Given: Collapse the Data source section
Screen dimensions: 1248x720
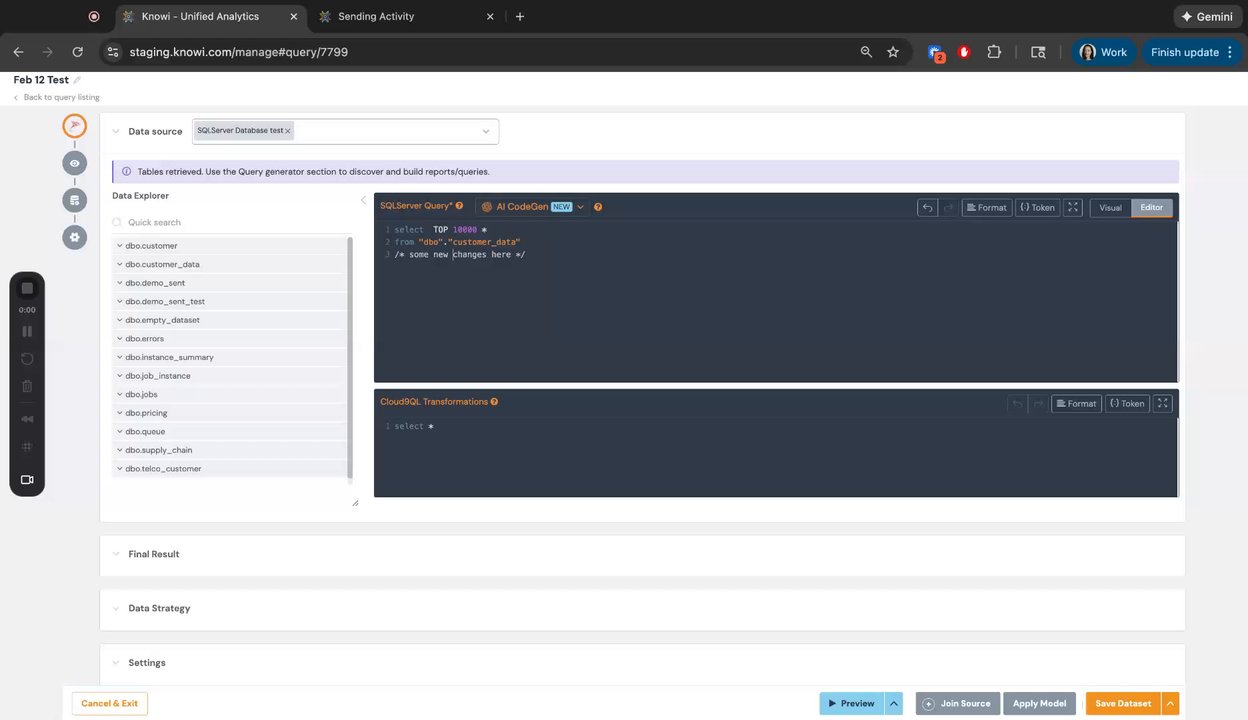Looking at the screenshot, I should (x=116, y=131).
